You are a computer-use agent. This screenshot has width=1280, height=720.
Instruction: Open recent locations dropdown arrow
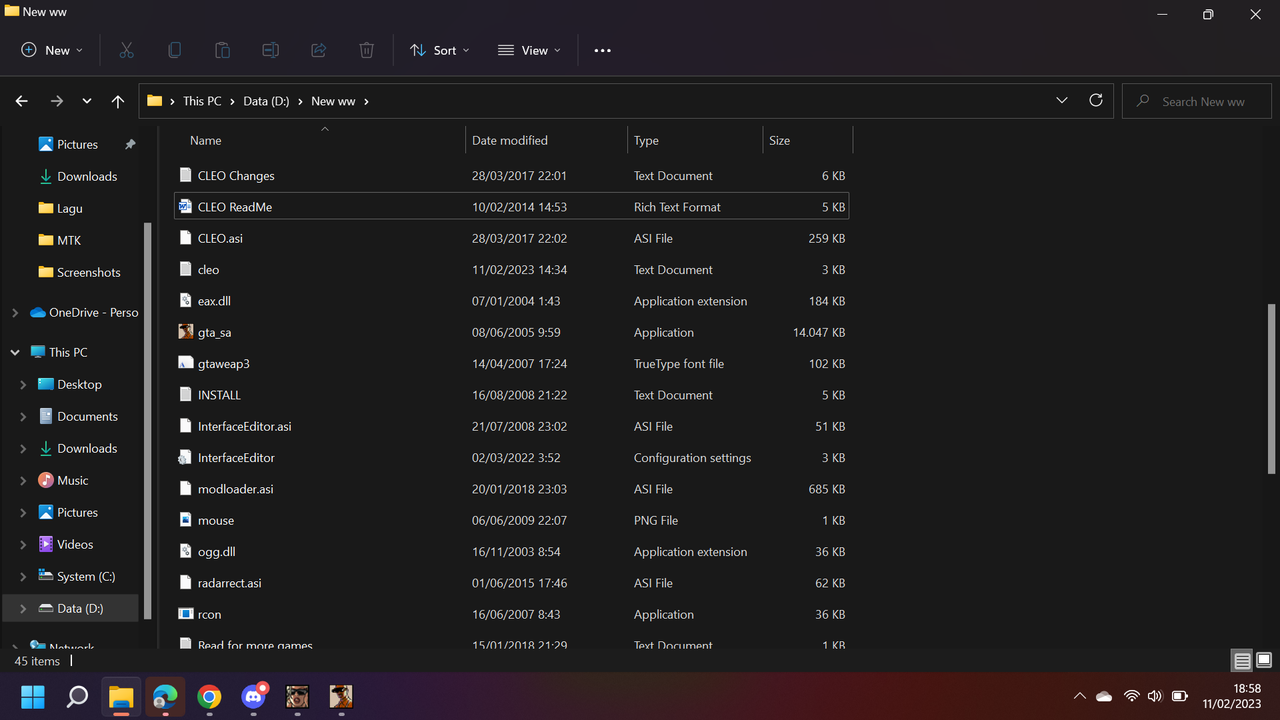[87, 101]
